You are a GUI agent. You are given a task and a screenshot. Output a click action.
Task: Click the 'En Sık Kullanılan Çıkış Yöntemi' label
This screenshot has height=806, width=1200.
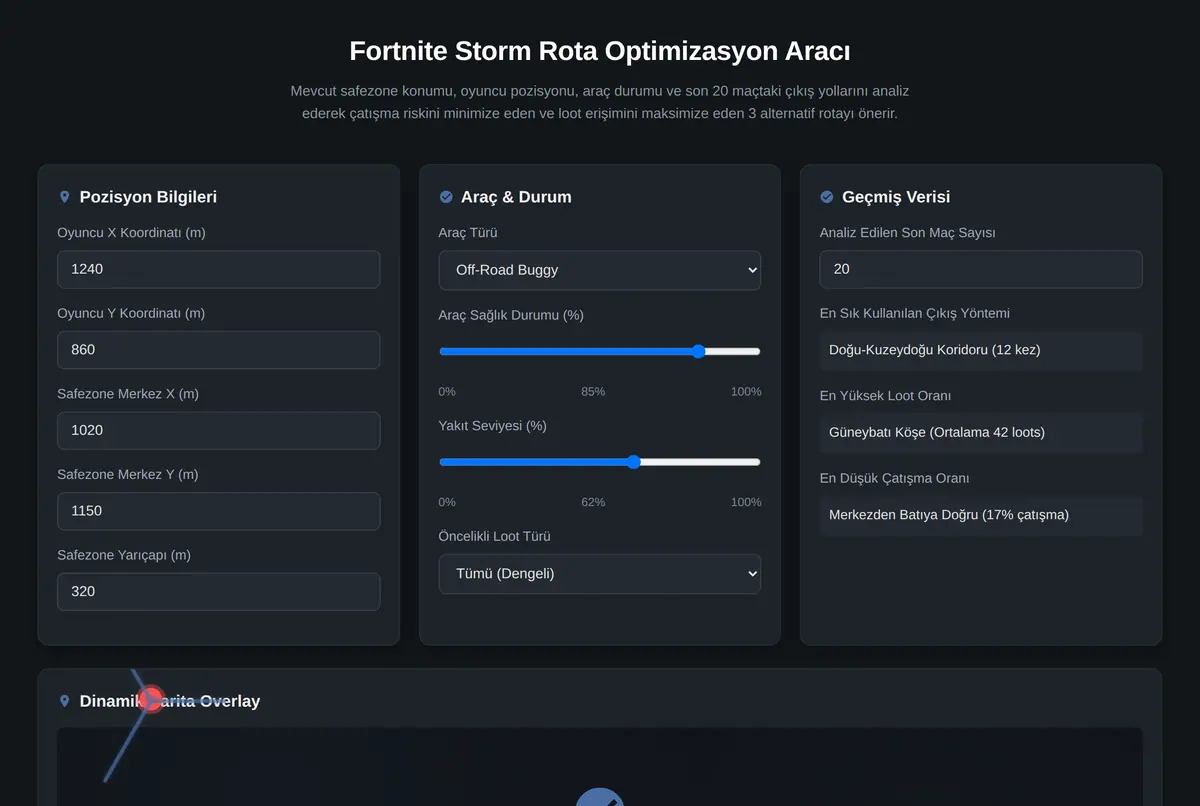click(915, 313)
